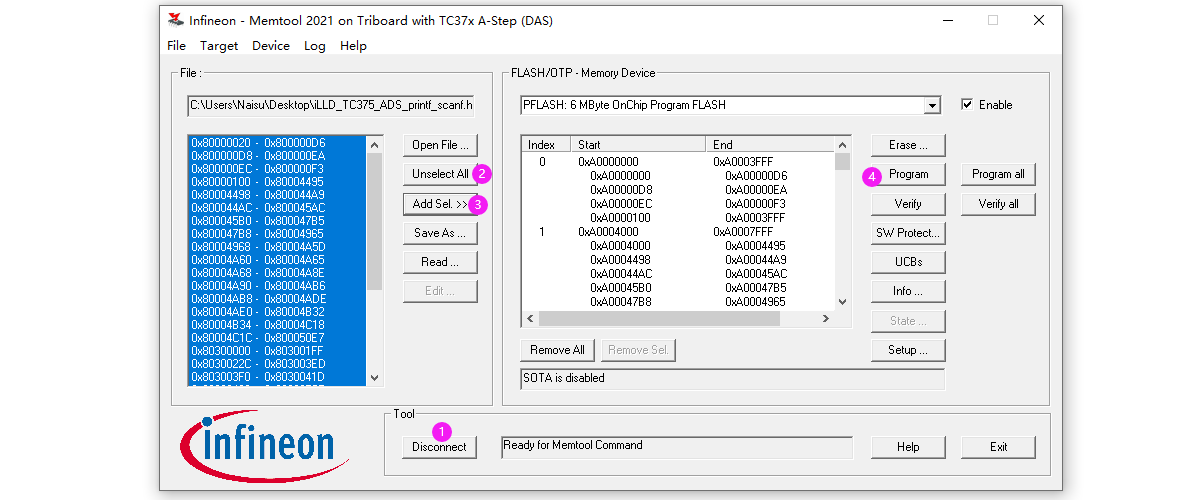Click the End column header

[x=770, y=145]
